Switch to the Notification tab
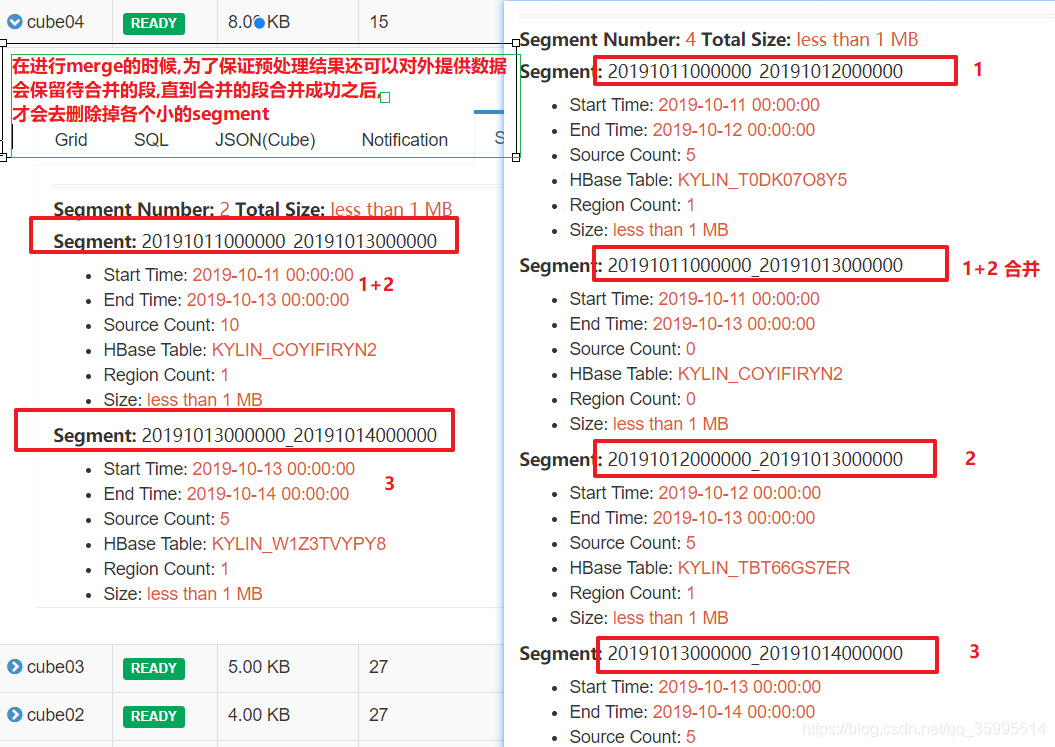 [404, 140]
